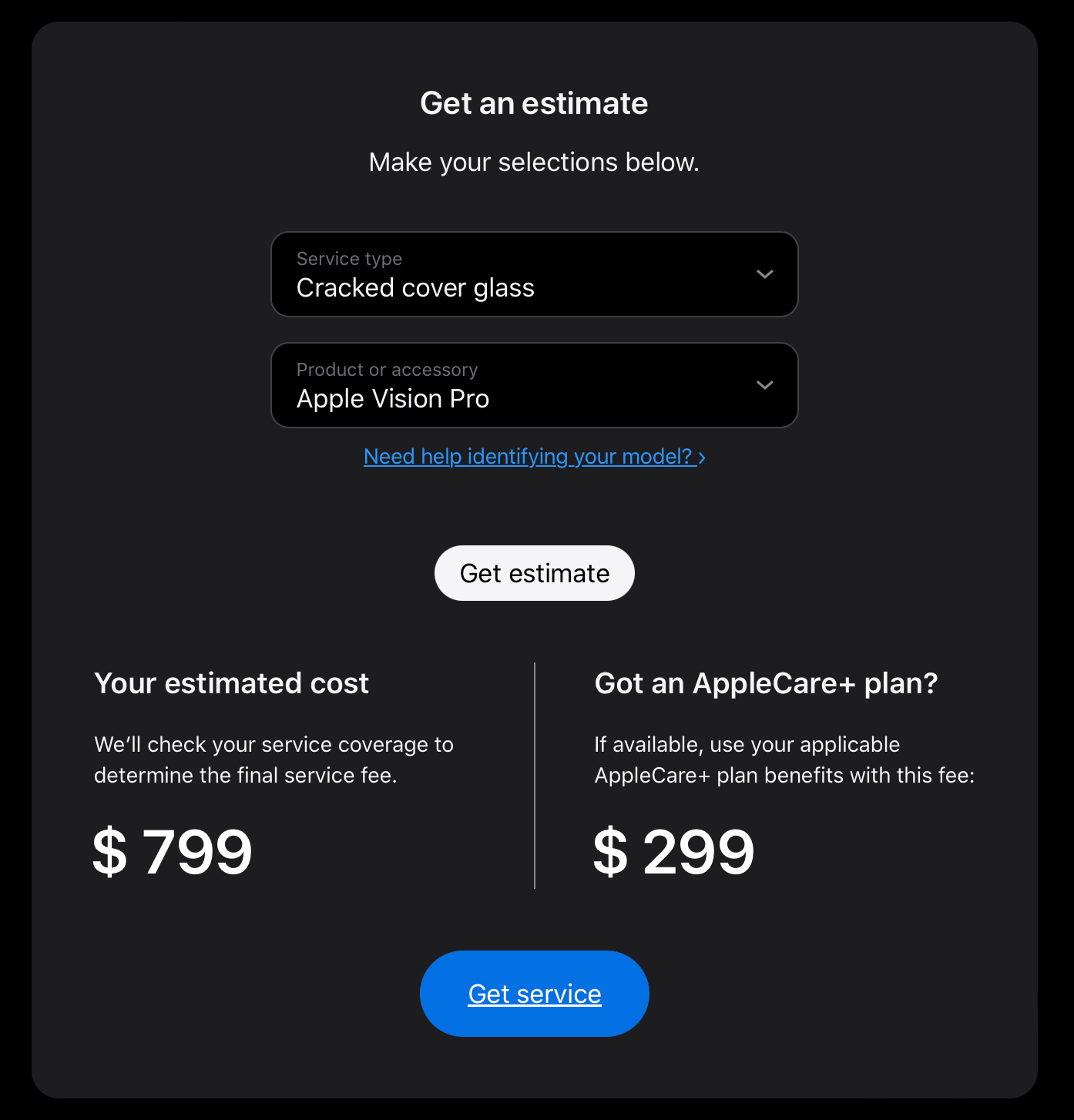Click the 799 estimated cost amount
The image size is (1074, 1120).
[x=197, y=852]
